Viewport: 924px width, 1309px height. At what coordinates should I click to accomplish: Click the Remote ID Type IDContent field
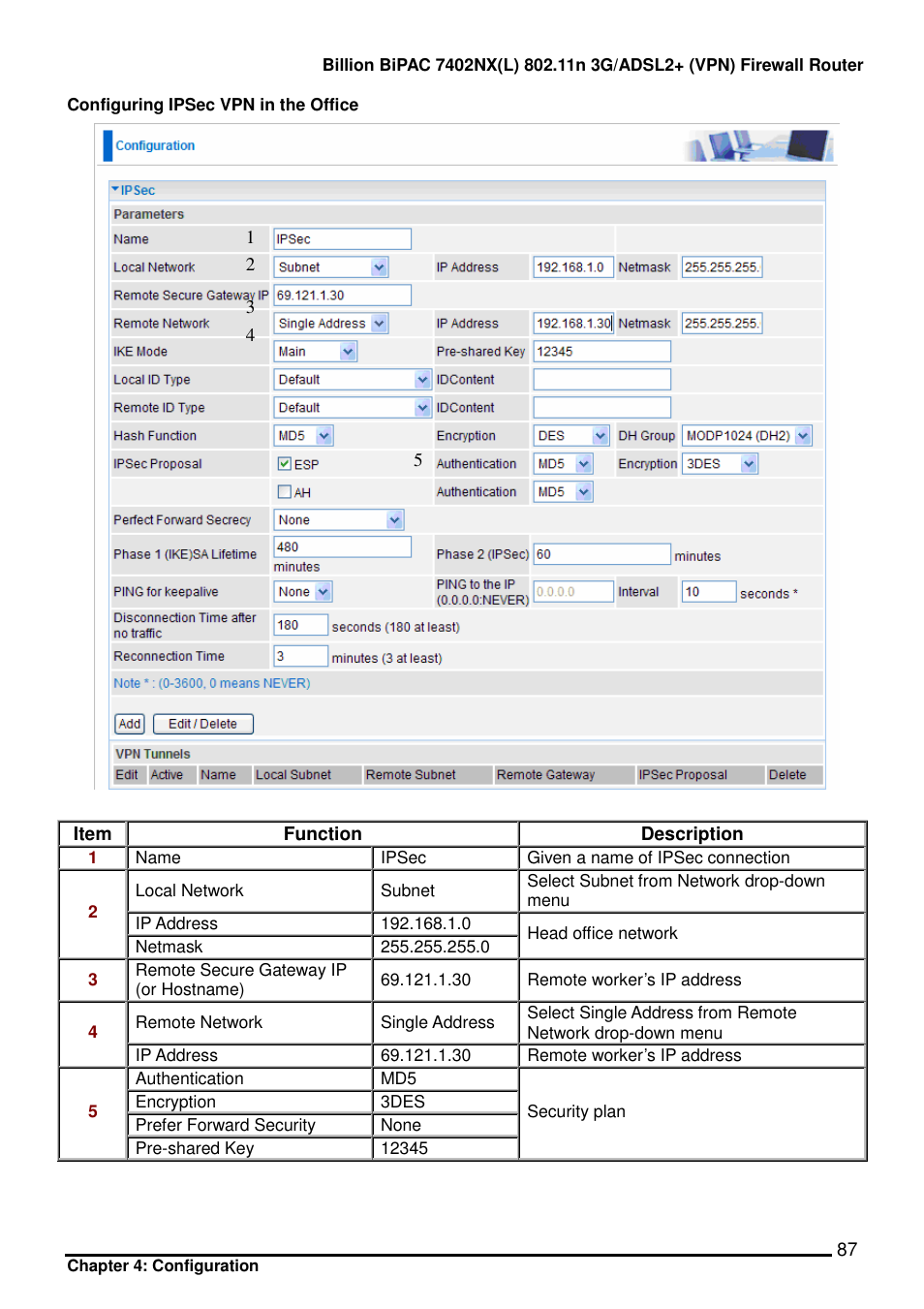[602, 408]
